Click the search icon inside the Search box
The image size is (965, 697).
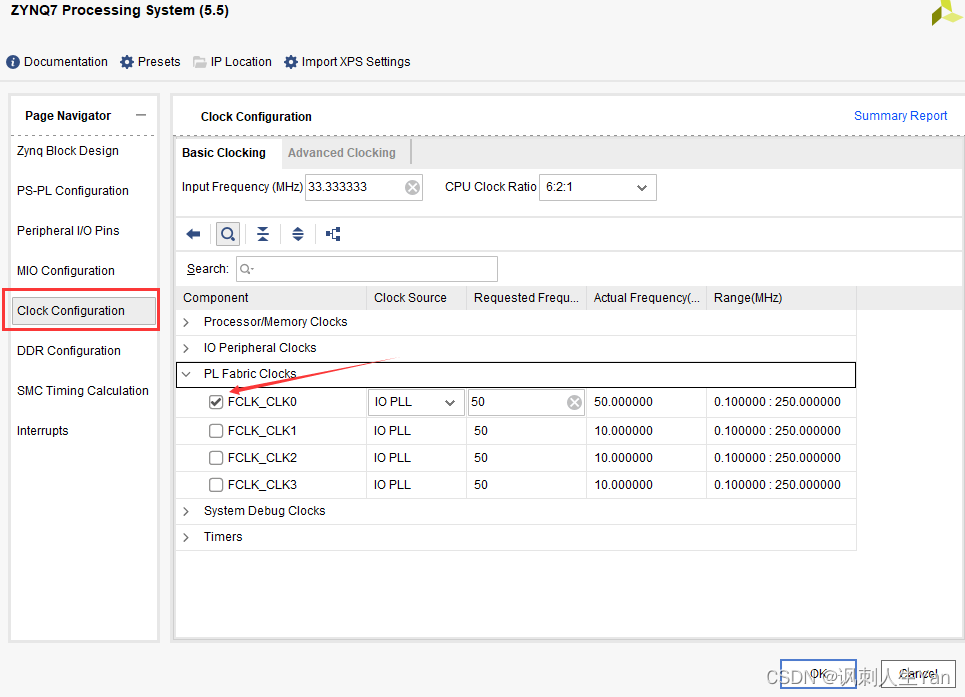(246, 269)
